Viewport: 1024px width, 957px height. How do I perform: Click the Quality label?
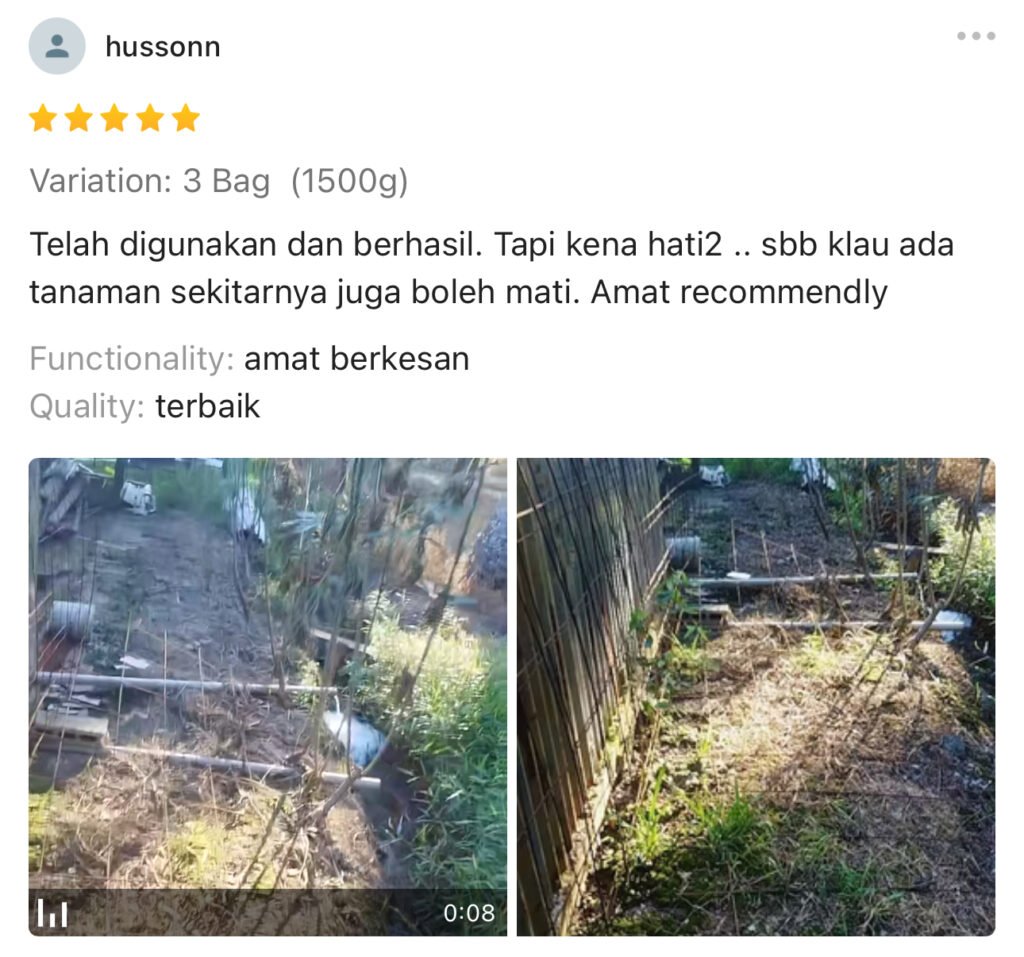pos(87,406)
